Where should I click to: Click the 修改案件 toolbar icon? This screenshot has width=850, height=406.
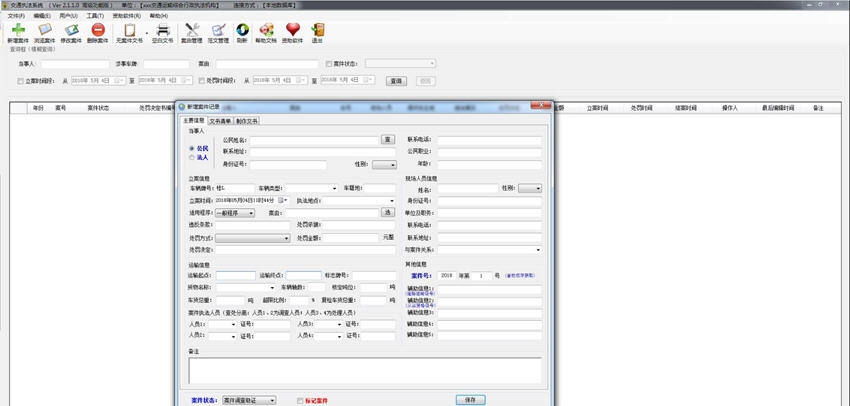70,32
